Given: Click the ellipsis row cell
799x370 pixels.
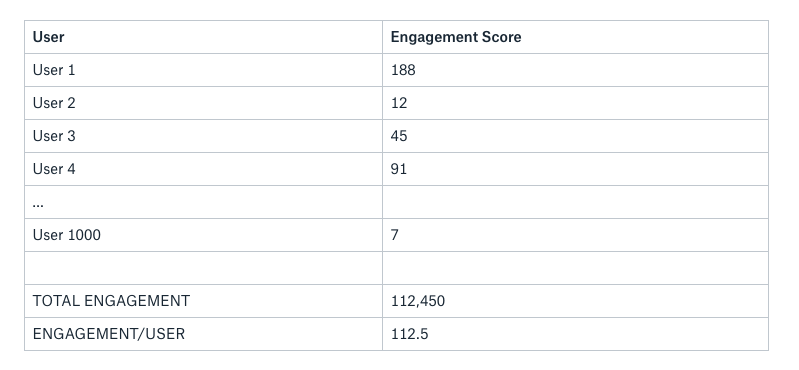Looking at the screenshot, I should pos(203,202).
